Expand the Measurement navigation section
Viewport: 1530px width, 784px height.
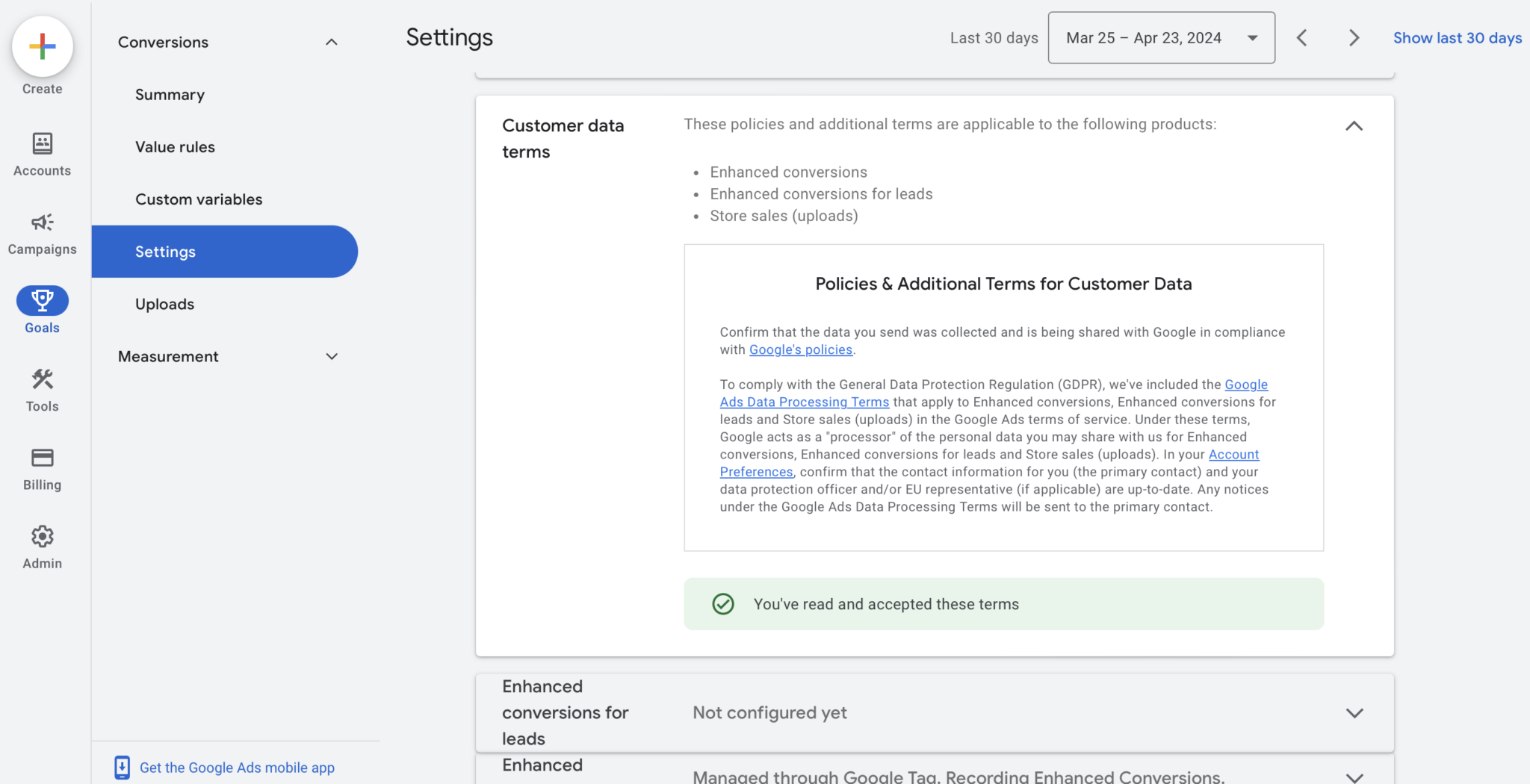pos(332,356)
